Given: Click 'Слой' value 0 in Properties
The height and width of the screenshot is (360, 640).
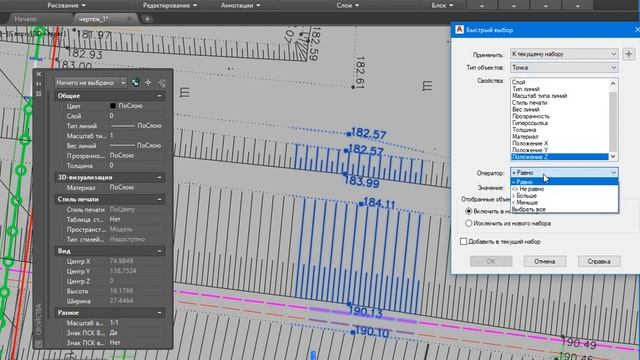Looking at the screenshot, I should click(x=111, y=116).
